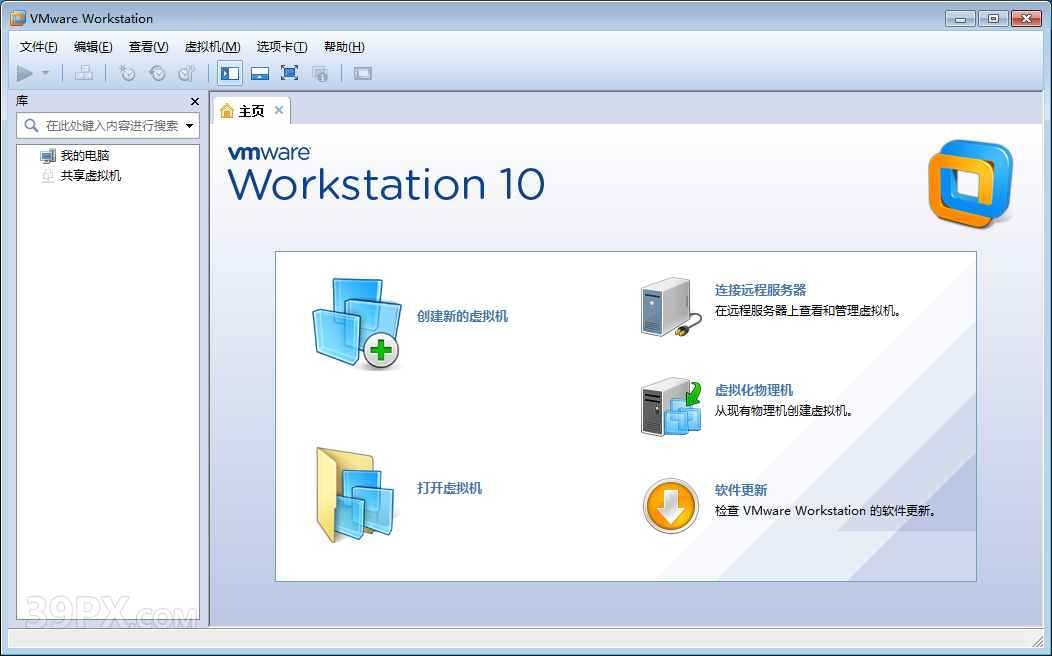Select 共享虚拟机 in the library tree
1052x656 pixels.
point(91,176)
